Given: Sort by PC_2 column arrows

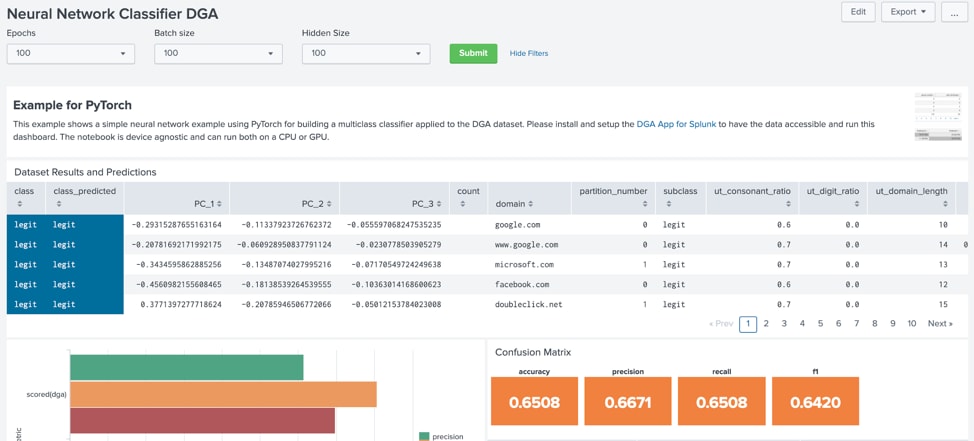Looking at the screenshot, I should point(329,204).
